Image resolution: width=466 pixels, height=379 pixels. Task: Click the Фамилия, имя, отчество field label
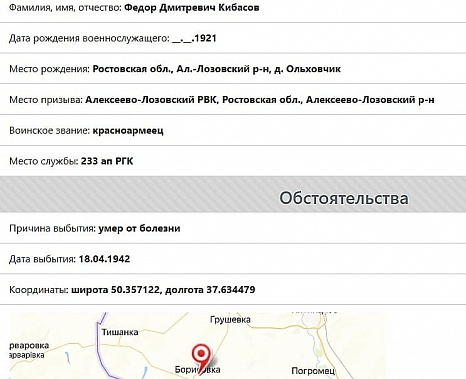coord(65,8)
